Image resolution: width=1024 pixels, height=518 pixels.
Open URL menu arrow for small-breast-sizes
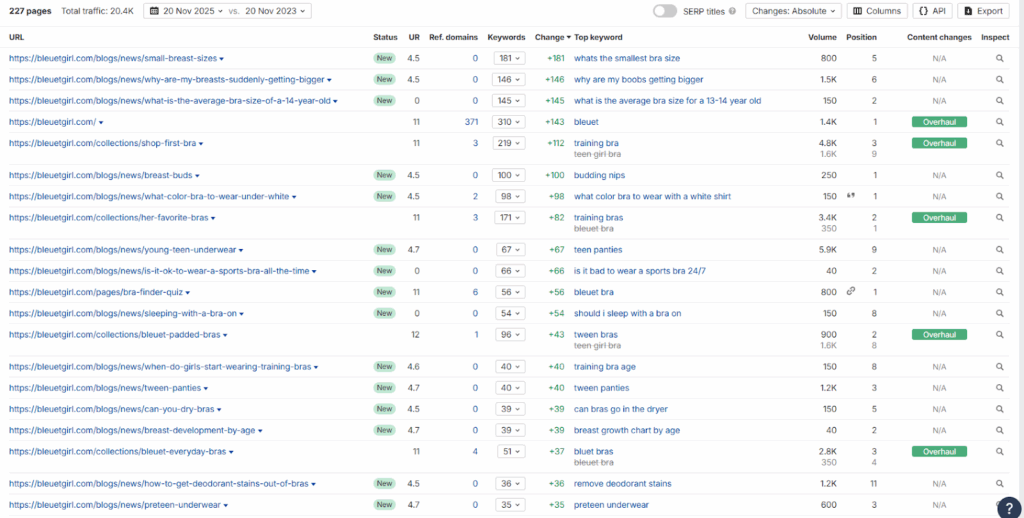coord(221,59)
